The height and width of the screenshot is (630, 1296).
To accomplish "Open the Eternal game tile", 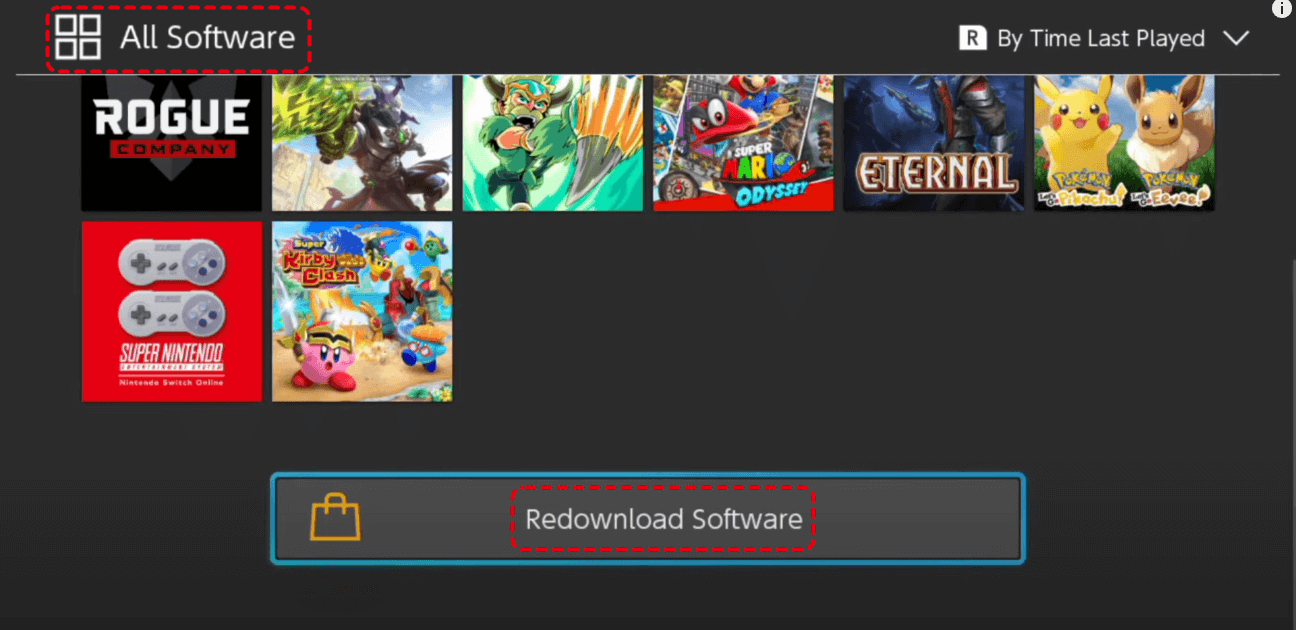I will [934, 142].
